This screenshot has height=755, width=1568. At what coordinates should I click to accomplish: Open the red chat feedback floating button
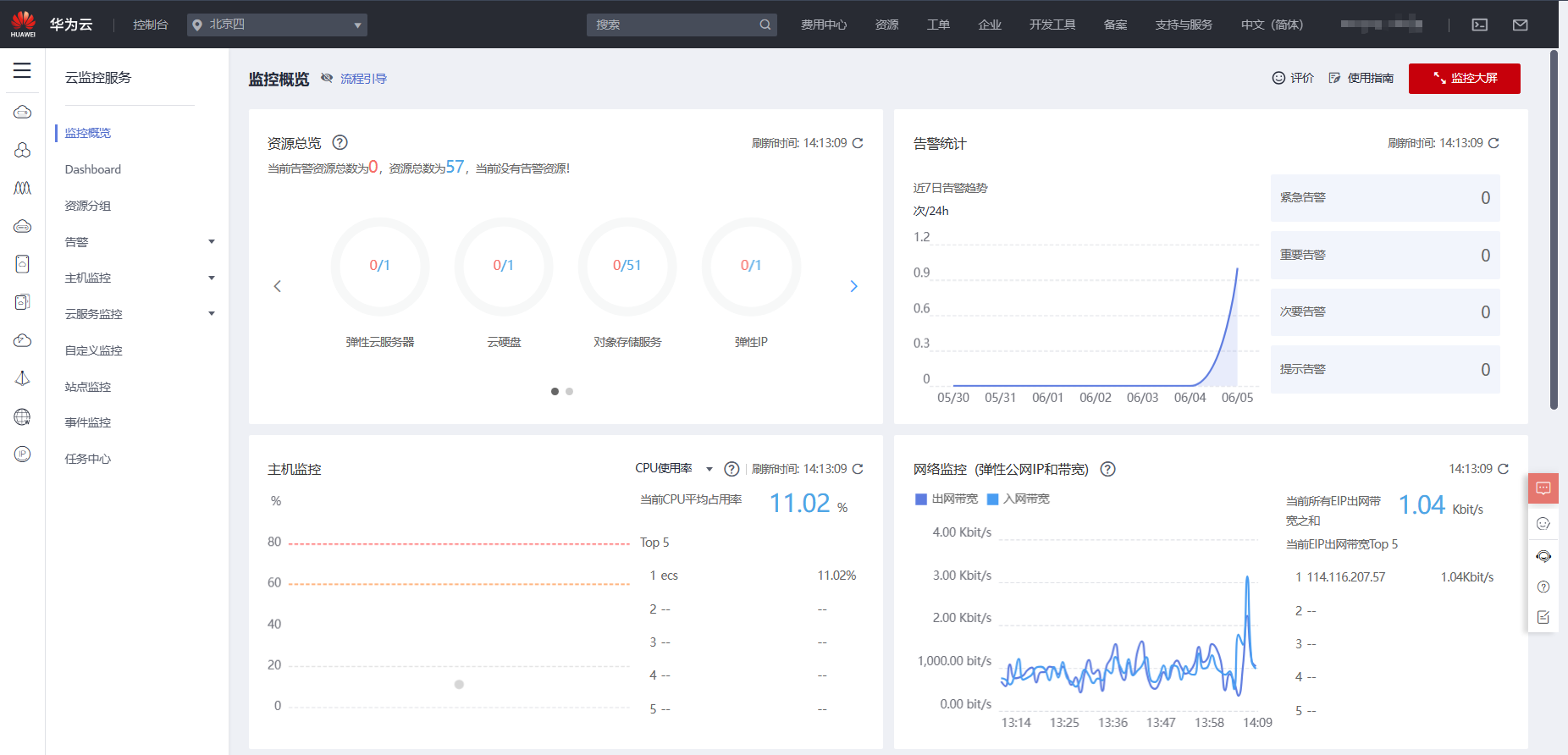(x=1543, y=488)
